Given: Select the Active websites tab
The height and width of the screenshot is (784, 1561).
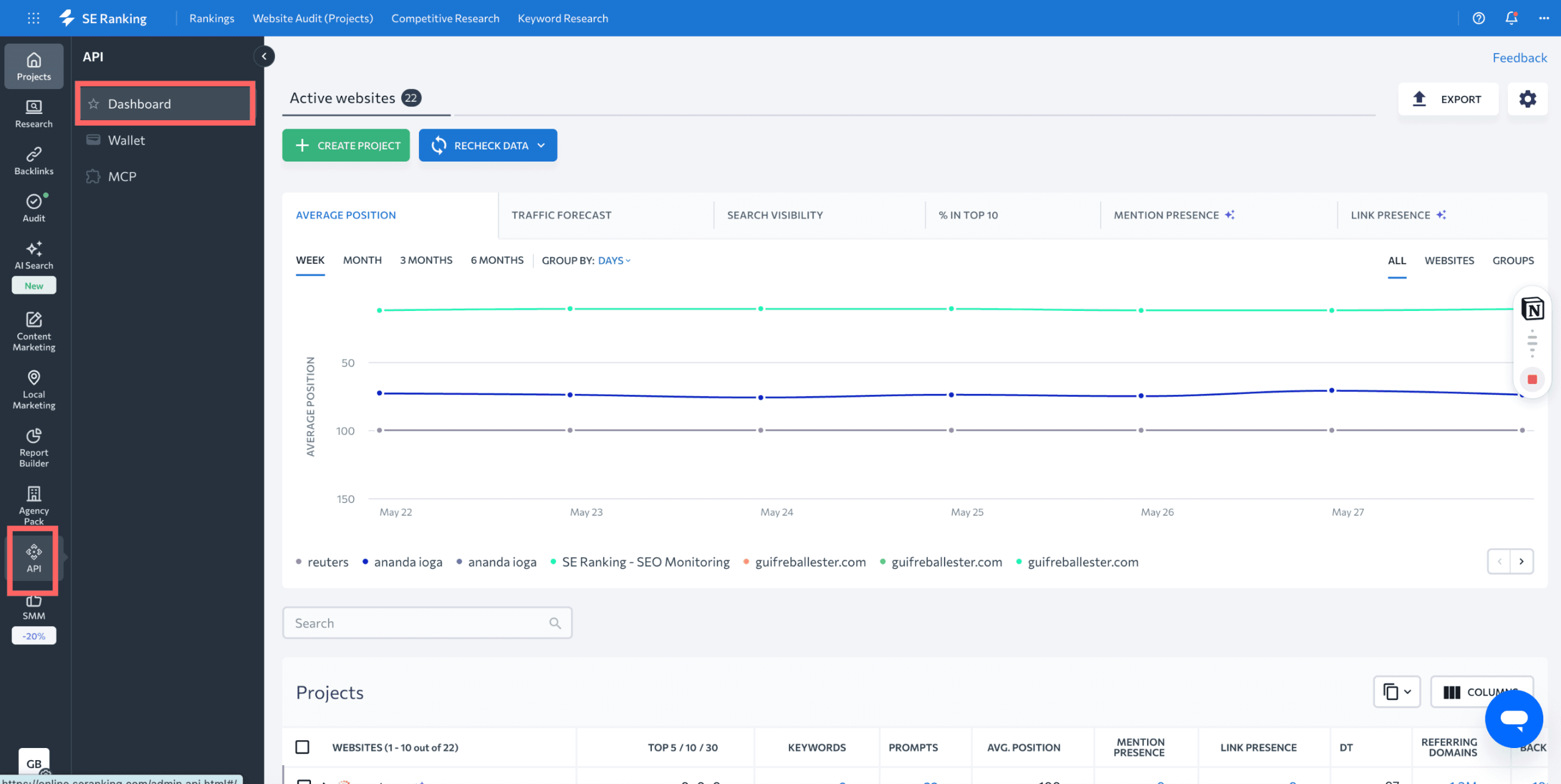Looking at the screenshot, I should coord(366,98).
